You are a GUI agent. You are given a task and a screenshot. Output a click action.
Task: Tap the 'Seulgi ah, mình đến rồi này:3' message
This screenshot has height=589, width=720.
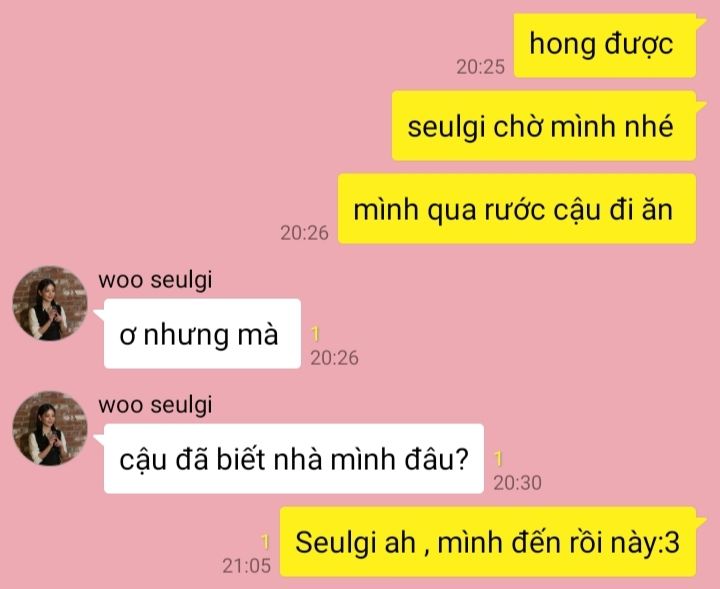pos(488,542)
